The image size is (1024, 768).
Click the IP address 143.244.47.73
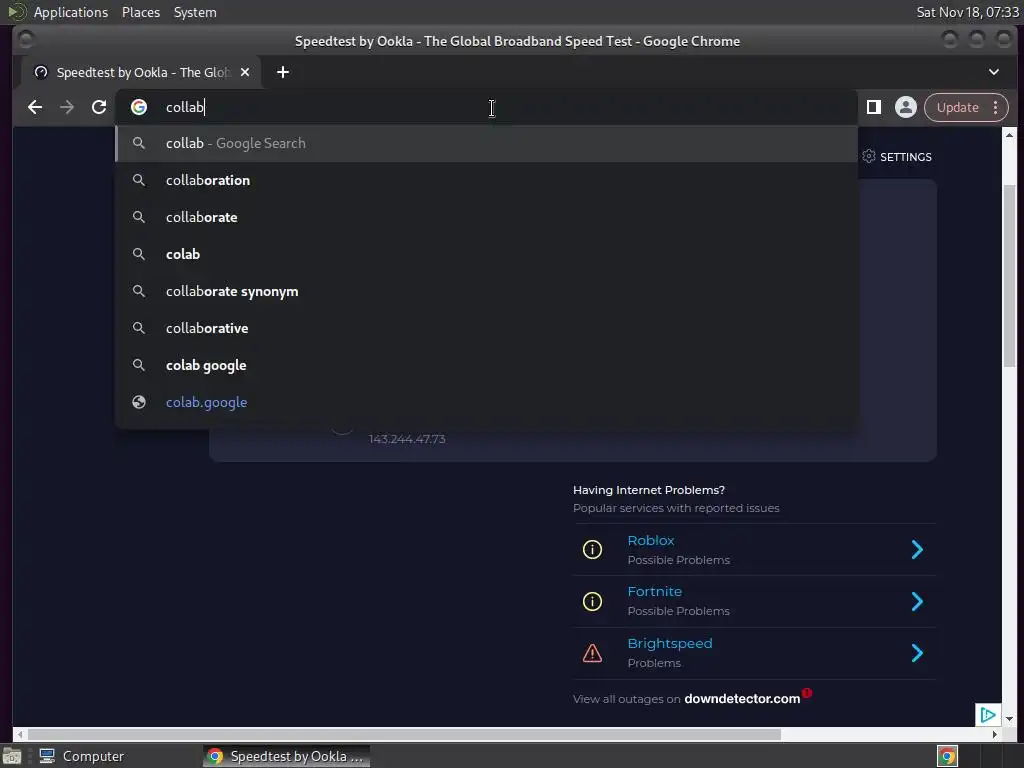pos(407,439)
